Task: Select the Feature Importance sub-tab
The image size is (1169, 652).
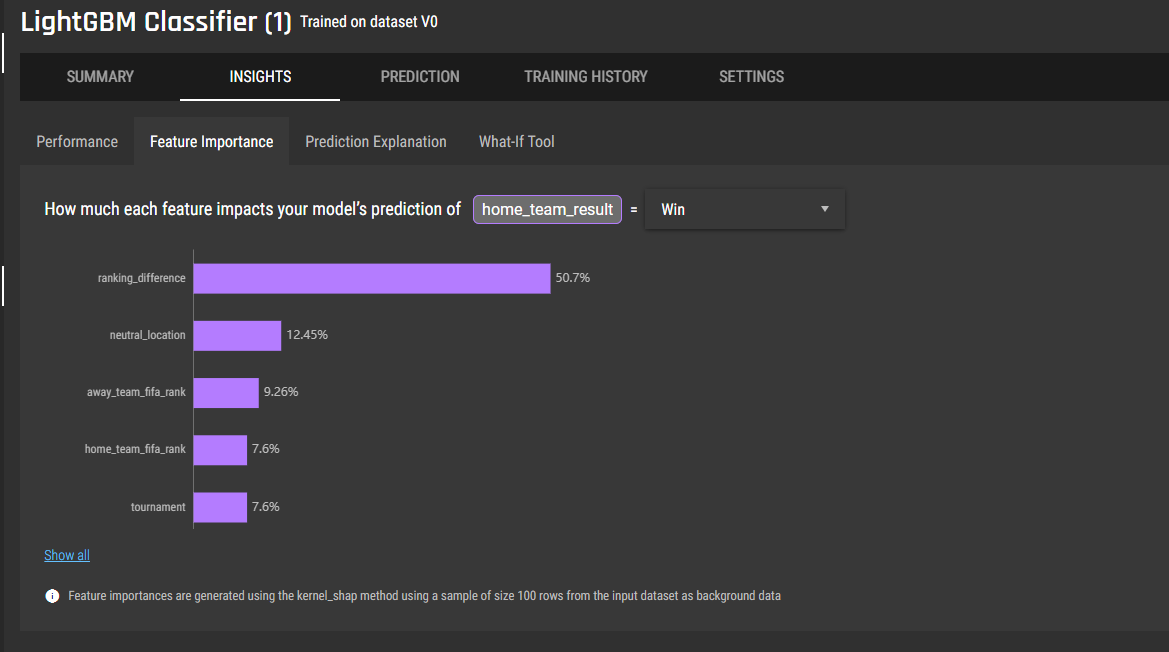Action: tap(212, 142)
